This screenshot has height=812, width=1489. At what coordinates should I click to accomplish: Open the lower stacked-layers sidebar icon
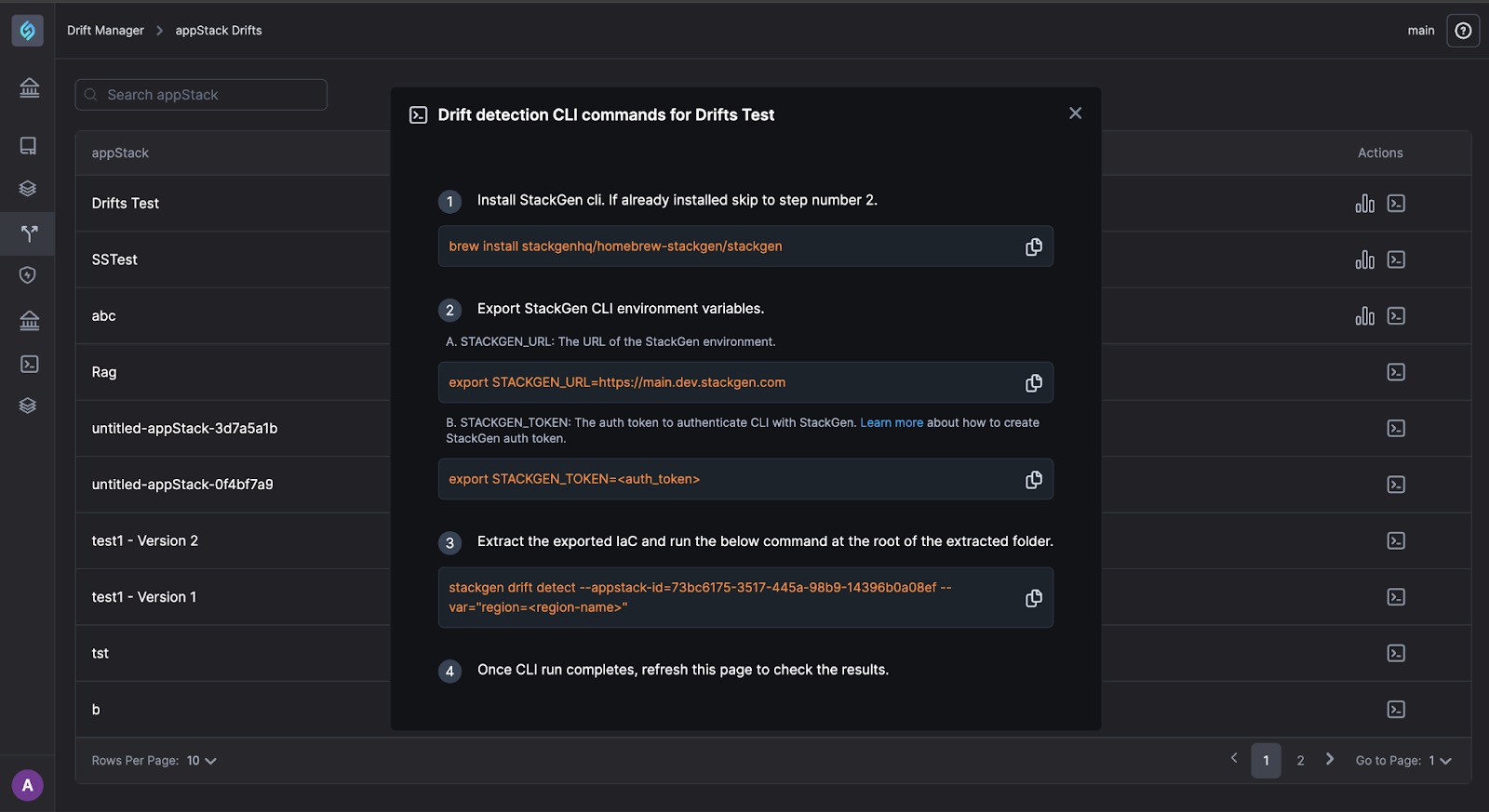point(28,406)
